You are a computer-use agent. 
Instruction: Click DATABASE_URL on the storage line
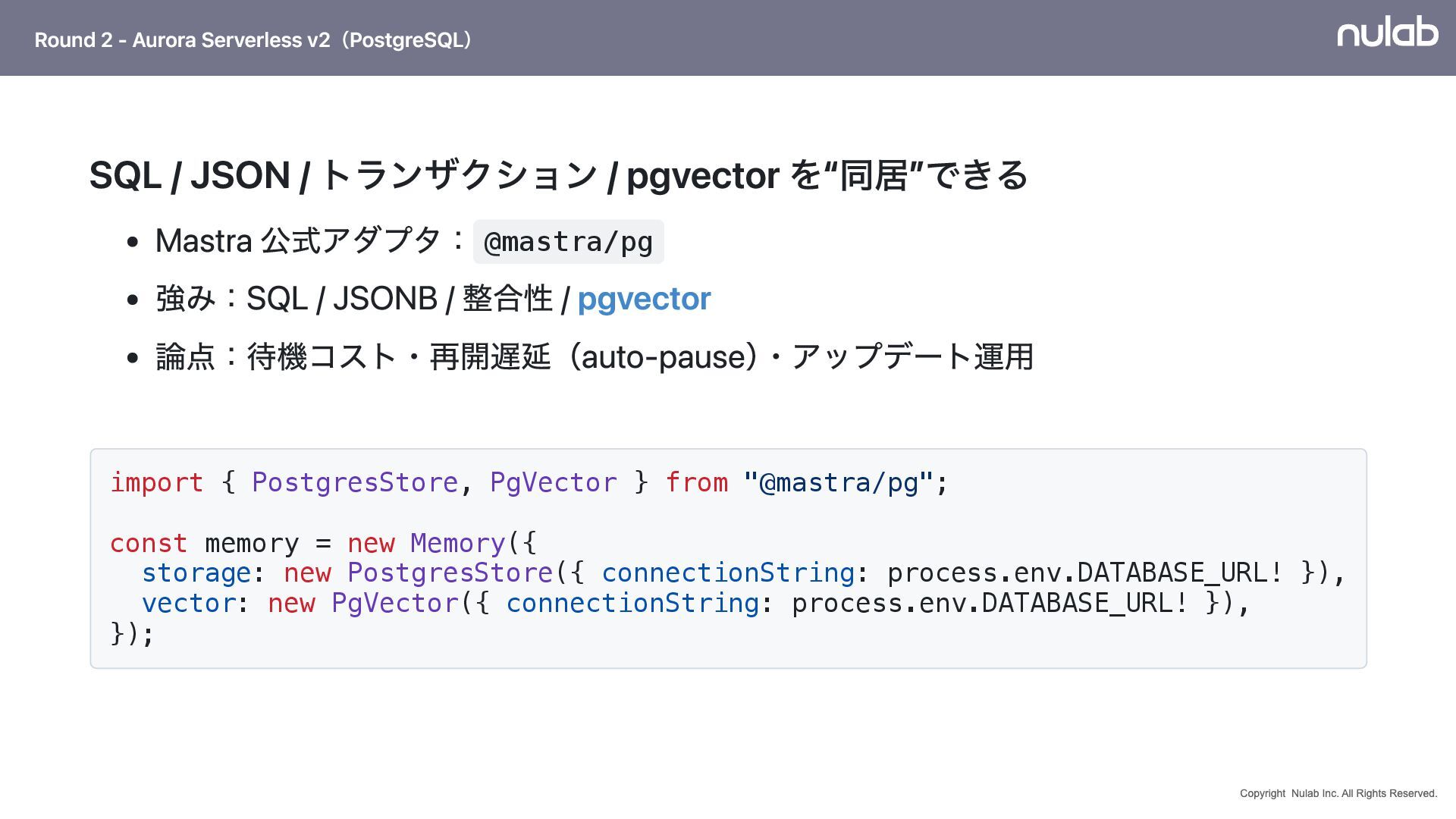pyautogui.click(x=1171, y=573)
